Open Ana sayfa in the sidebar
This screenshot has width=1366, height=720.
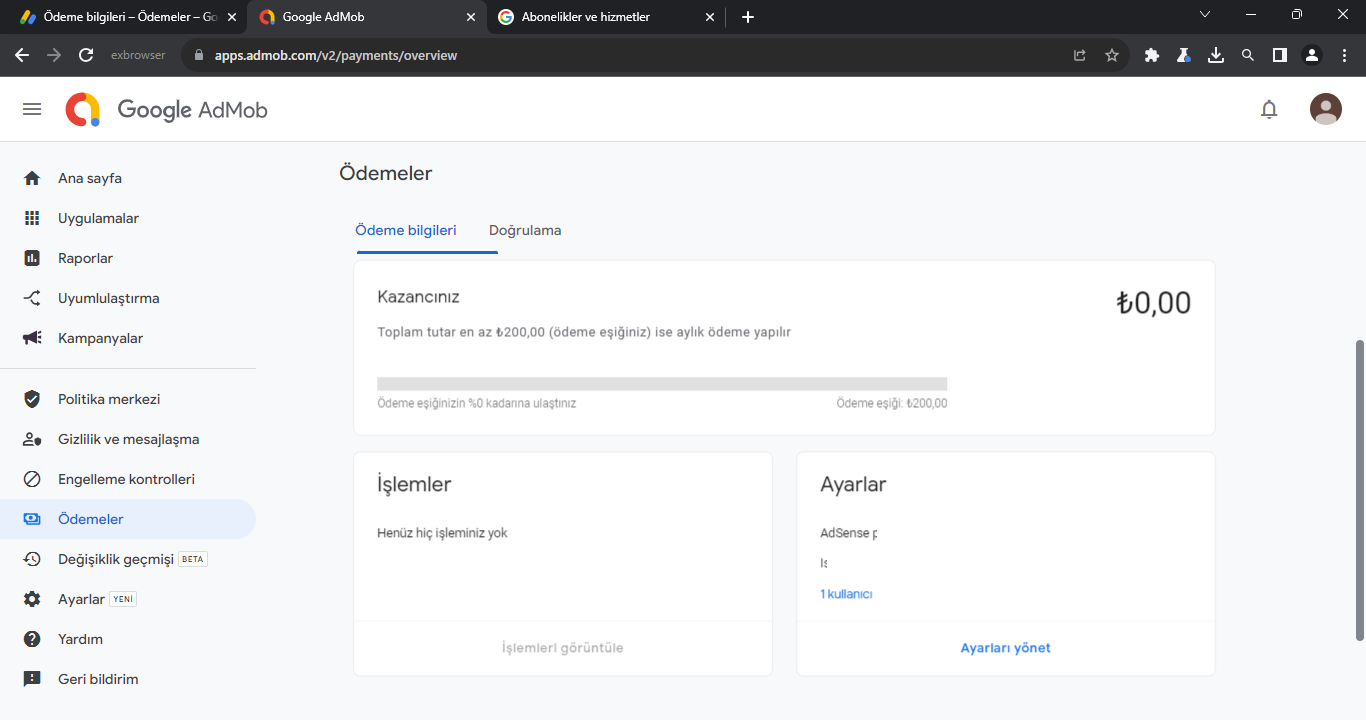pos(128,178)
